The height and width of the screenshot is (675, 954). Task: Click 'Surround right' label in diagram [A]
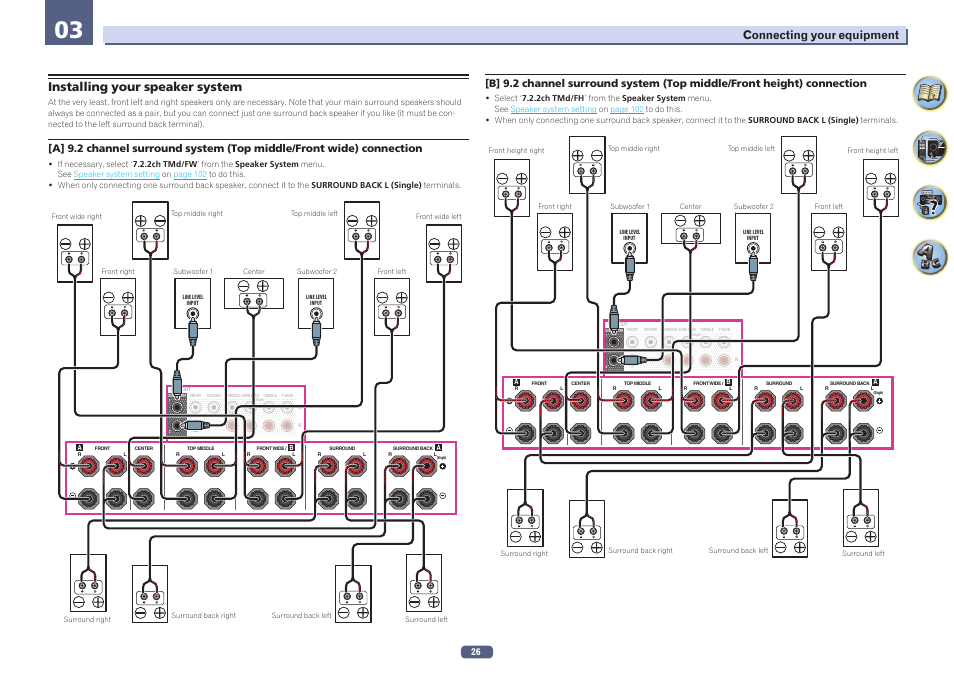[87, 620]
